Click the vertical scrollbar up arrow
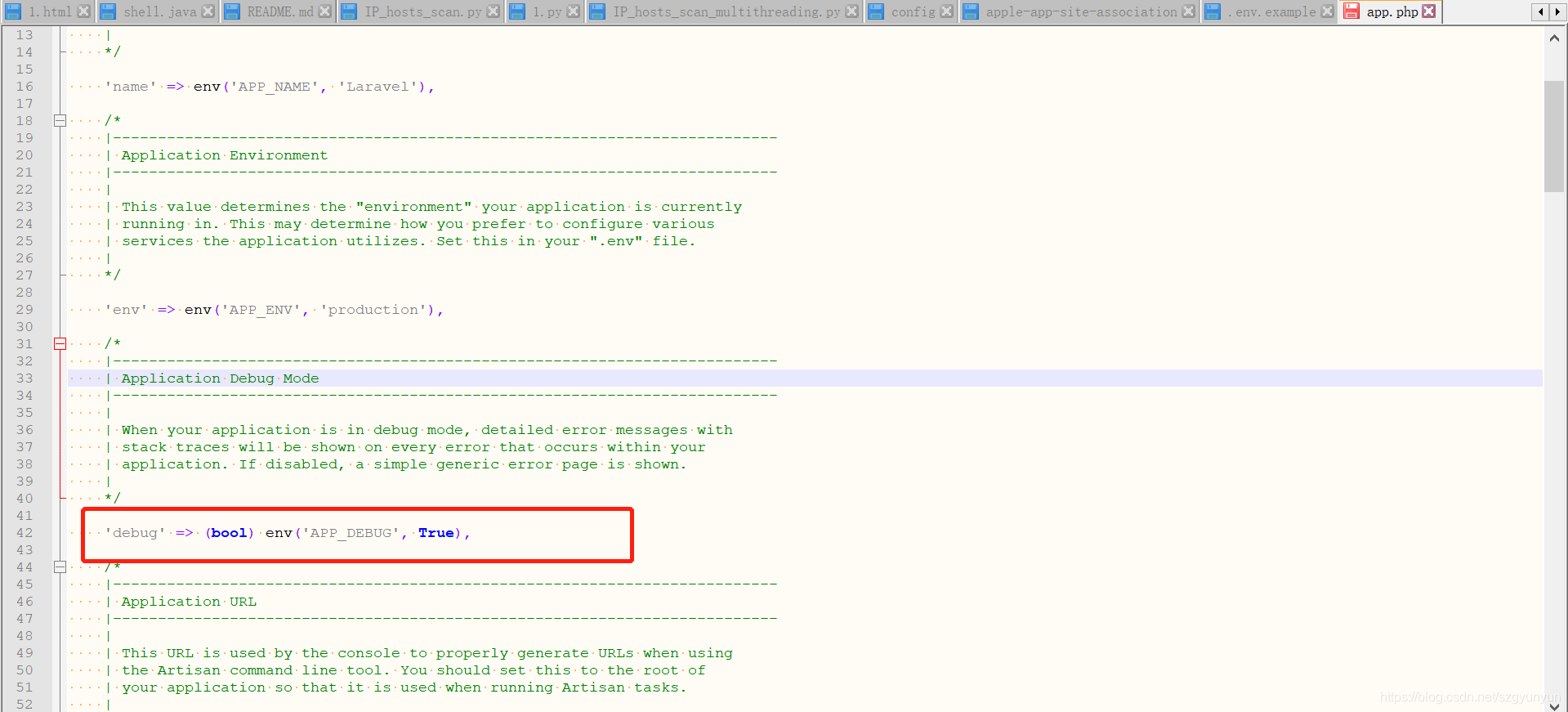 1554,38
